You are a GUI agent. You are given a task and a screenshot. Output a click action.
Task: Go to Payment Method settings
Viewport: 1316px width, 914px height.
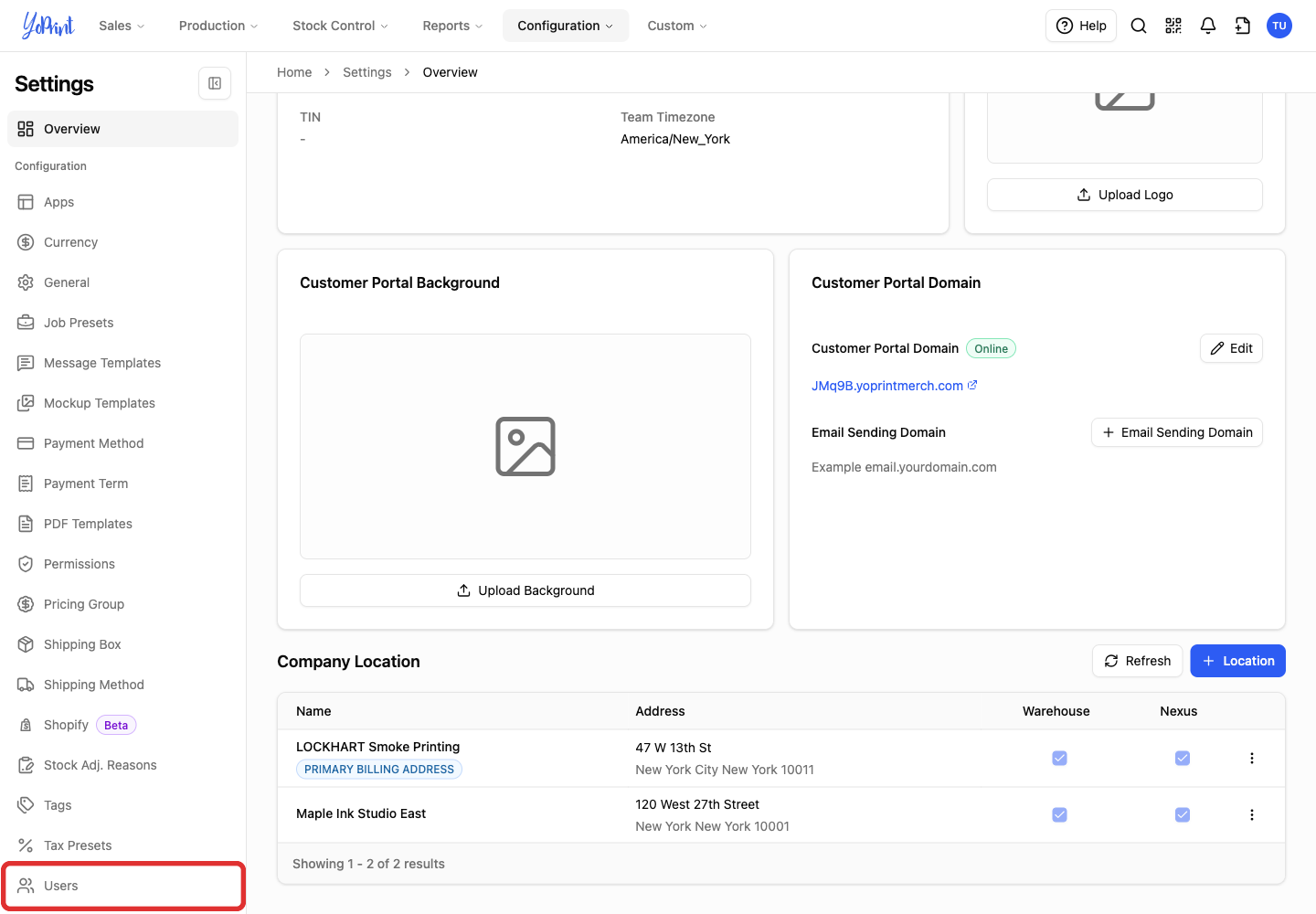coord(122,443)
